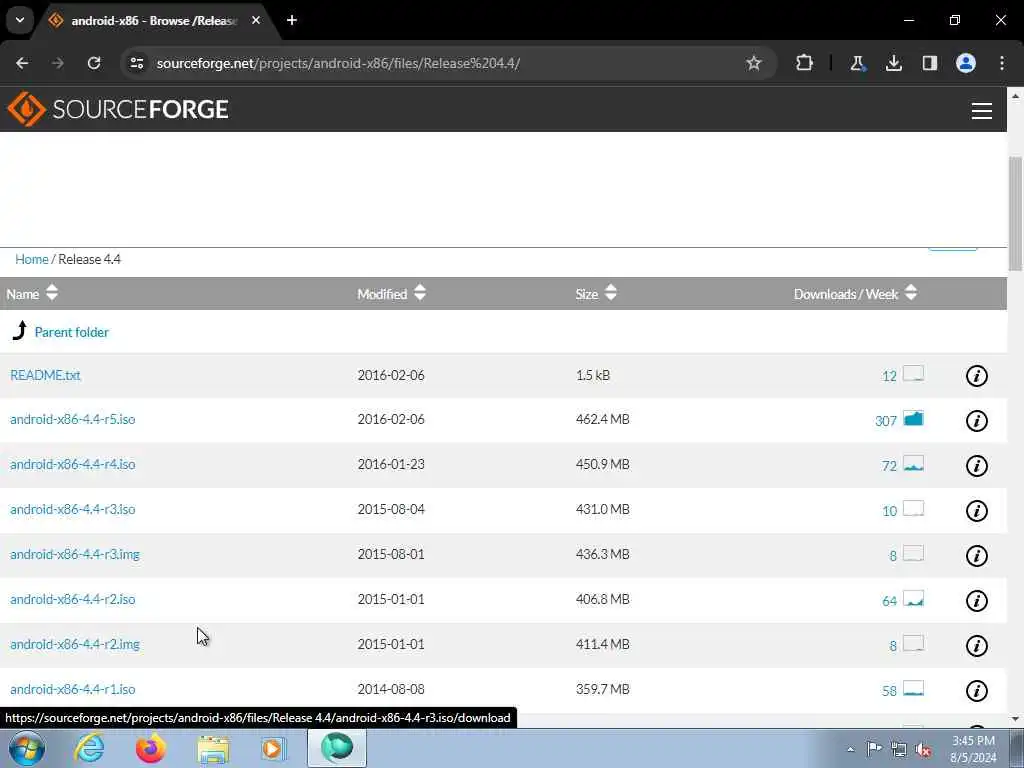Download README.txt
Image resolution: width=1024 pixels, height=768 pixels.
45,375
